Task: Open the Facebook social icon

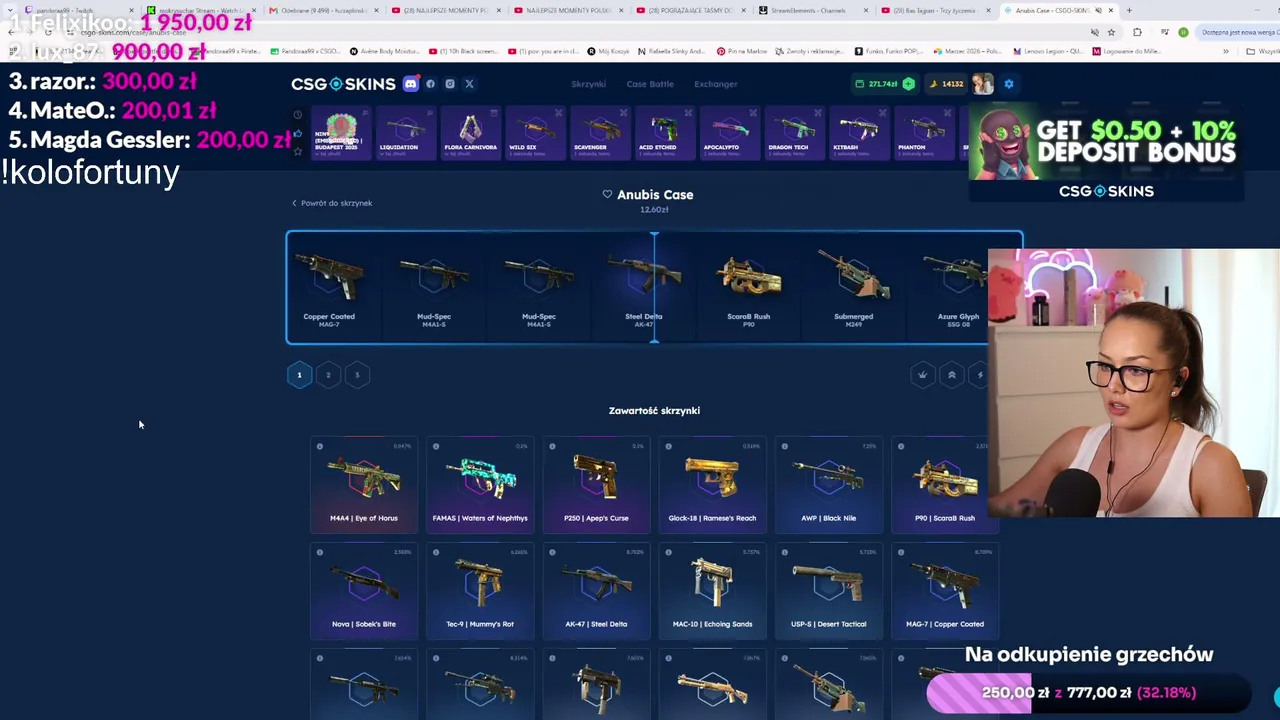Action: pyautogui.click(x=431, y=84)
